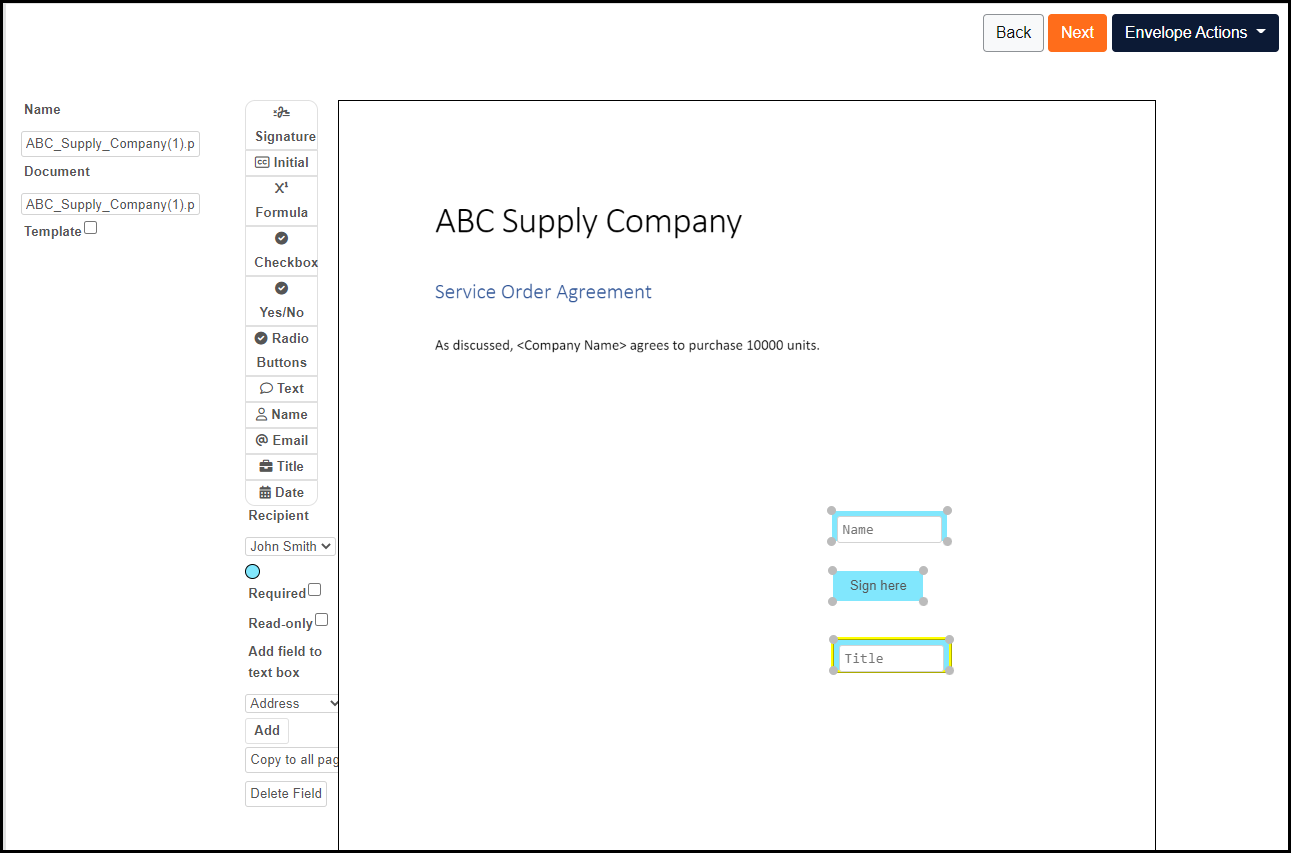Go to the Next step
Screen dimensions: 1291x853
click(x=1077, y=33)
